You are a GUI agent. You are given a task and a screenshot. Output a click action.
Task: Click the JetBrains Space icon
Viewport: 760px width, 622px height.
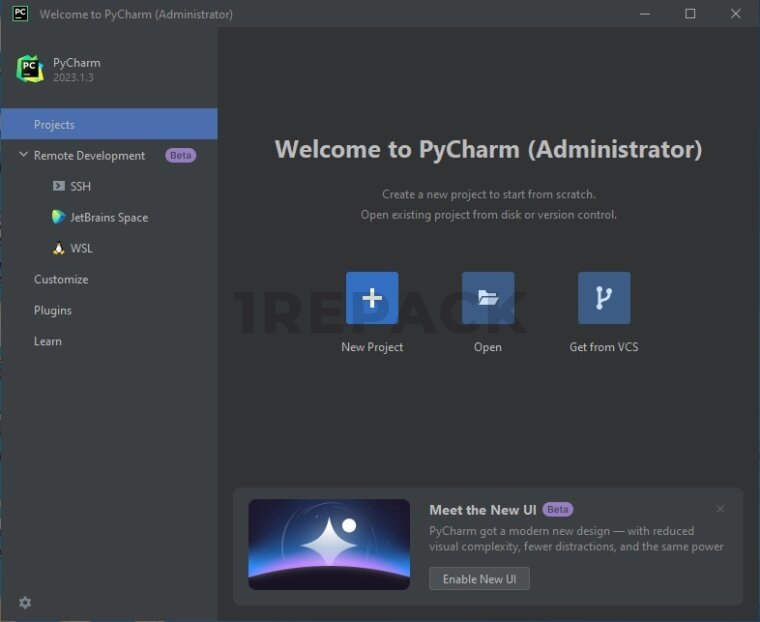tap(59, 217)
